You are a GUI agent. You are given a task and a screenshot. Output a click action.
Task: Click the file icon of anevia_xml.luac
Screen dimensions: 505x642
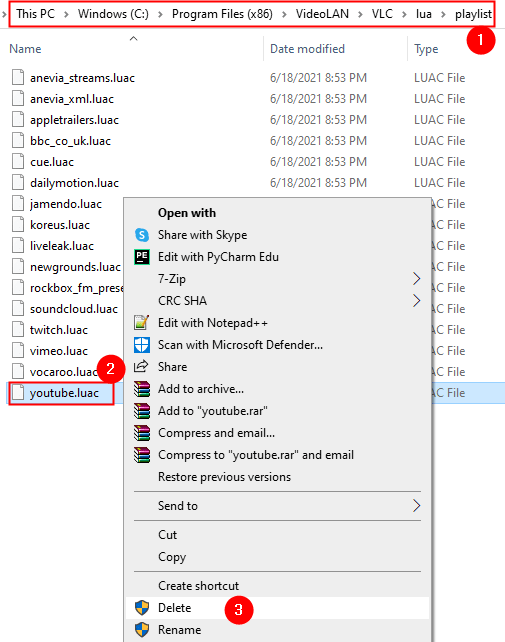(x=18, y=98)
